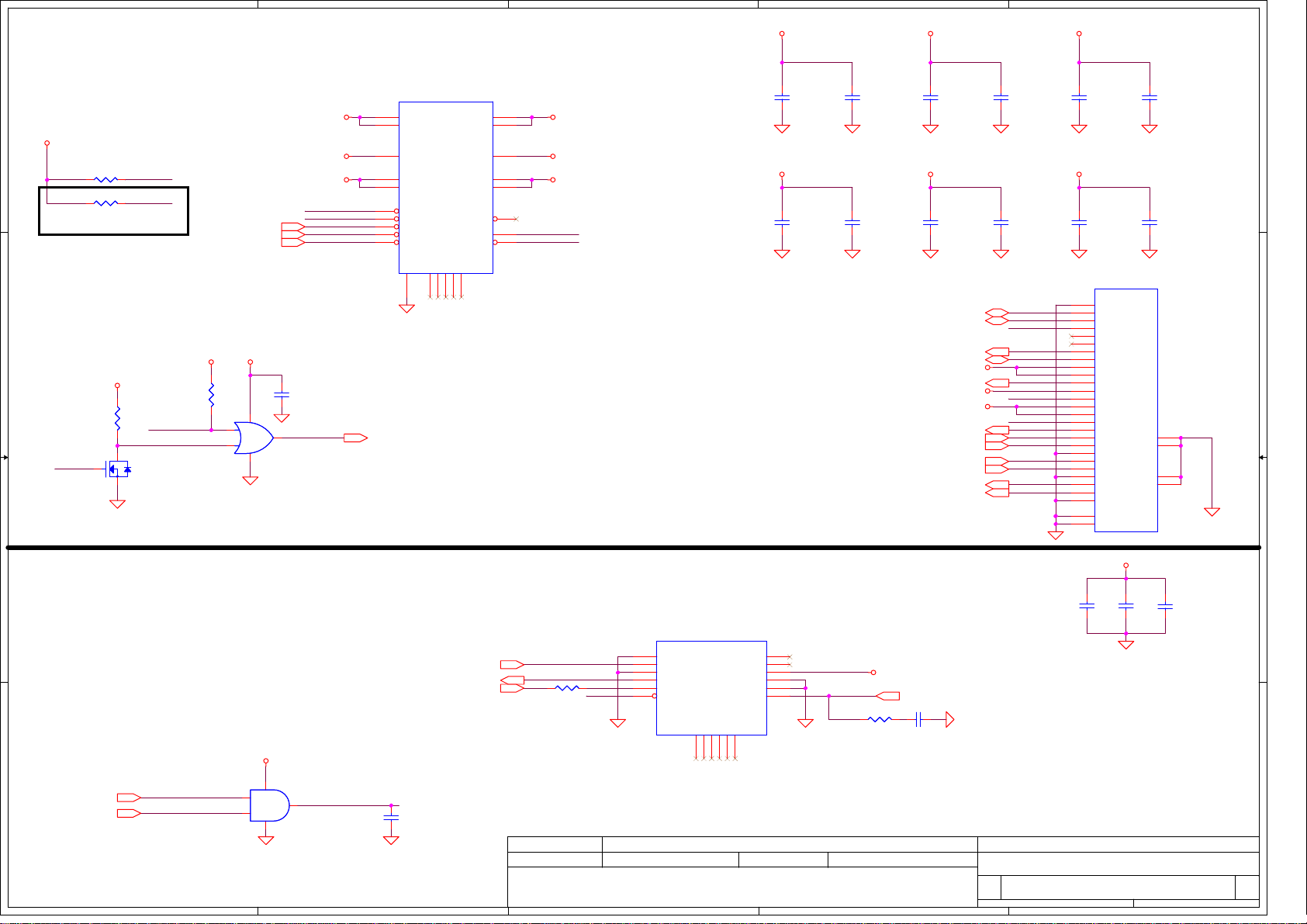This screenshot has height=924, width=1307.
Task: Select the middle capacitor in three-capacitor group
Action: [x=1125, y=606]
